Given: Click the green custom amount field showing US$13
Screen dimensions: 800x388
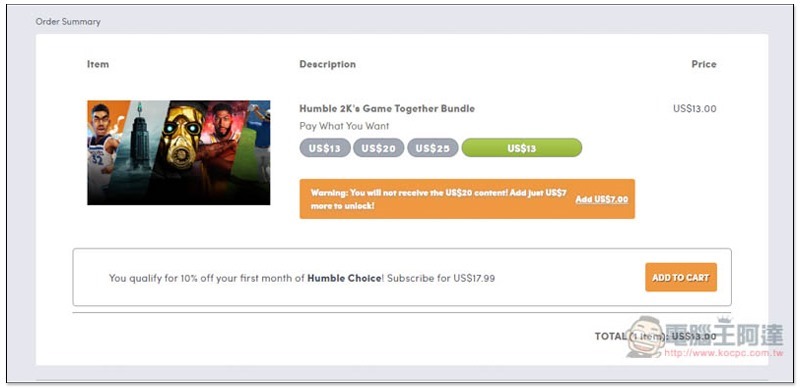Looking at the screenshot, I should 521,148.
